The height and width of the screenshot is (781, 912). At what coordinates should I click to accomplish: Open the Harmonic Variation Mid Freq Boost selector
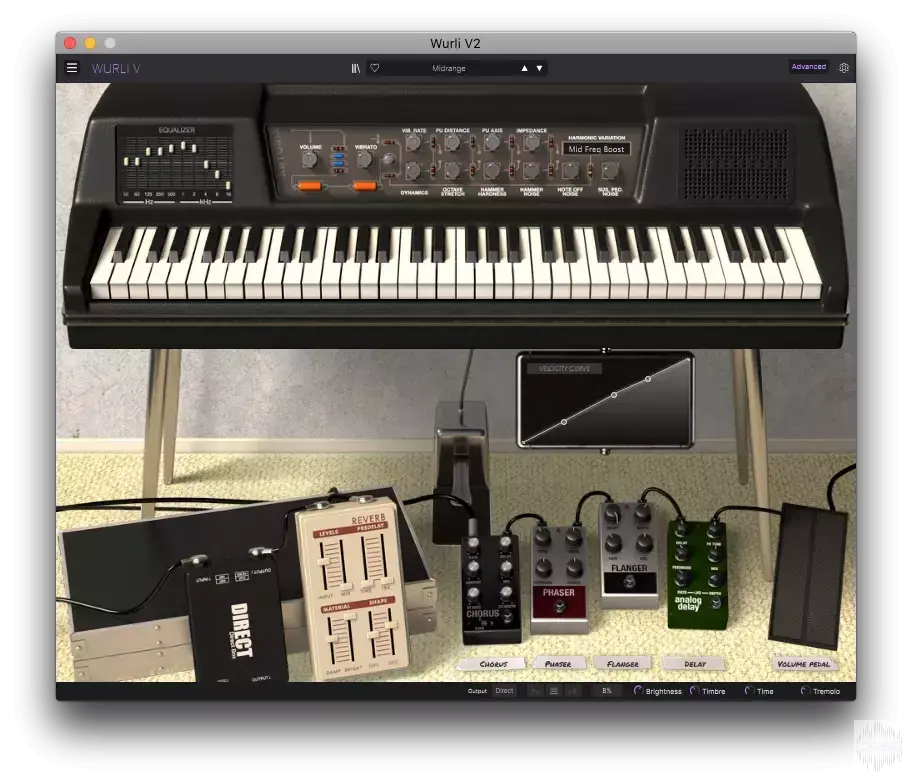coord(596,149)
